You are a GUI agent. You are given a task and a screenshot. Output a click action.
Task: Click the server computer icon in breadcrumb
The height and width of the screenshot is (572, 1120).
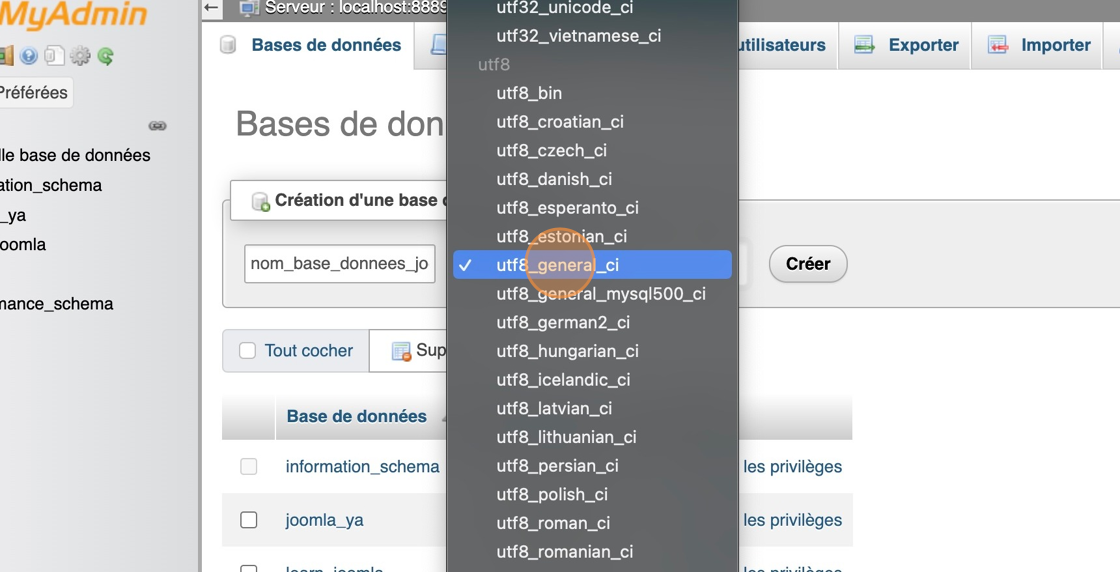point(249,8)
